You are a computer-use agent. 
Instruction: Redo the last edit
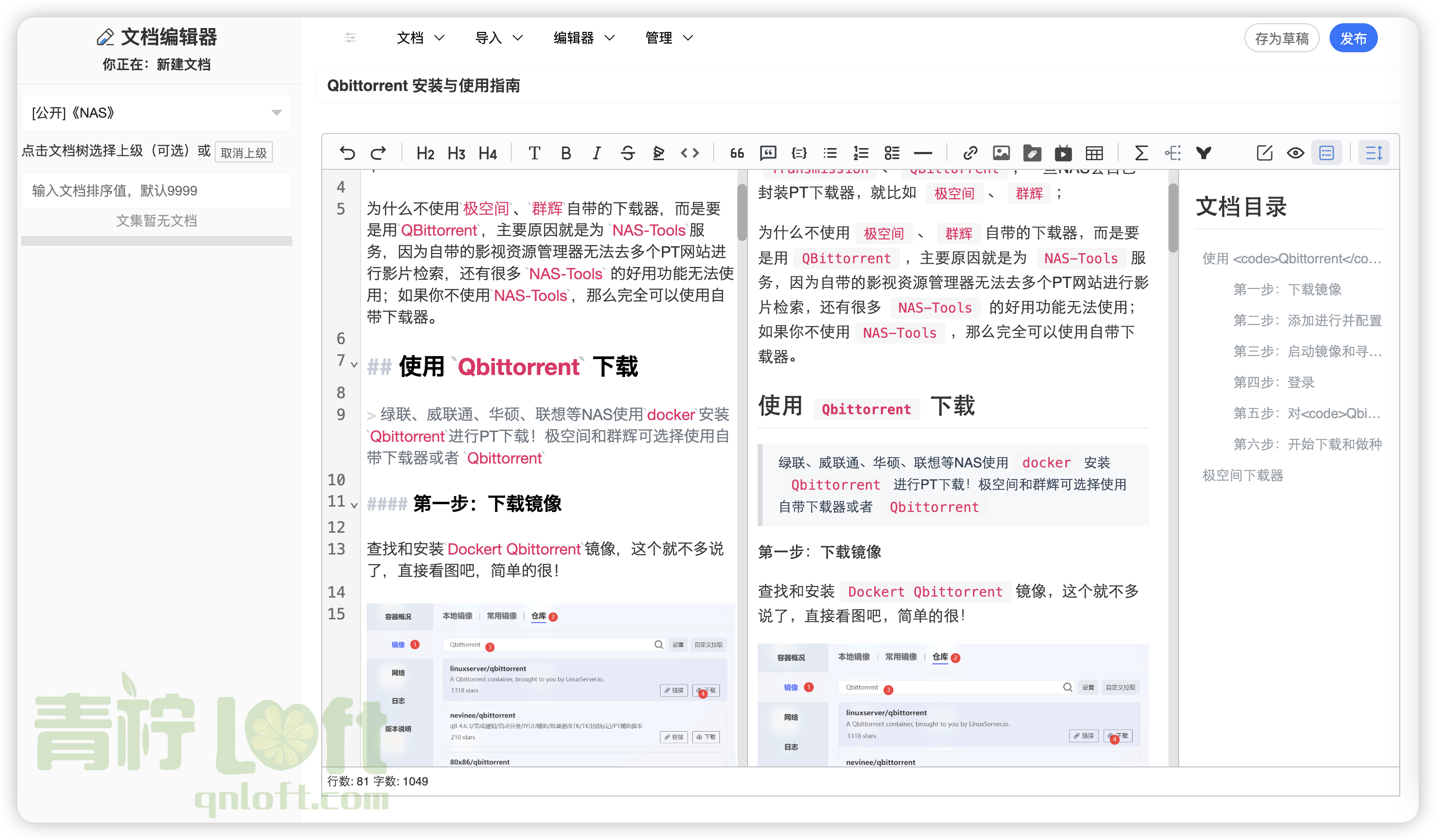point(378,153)
